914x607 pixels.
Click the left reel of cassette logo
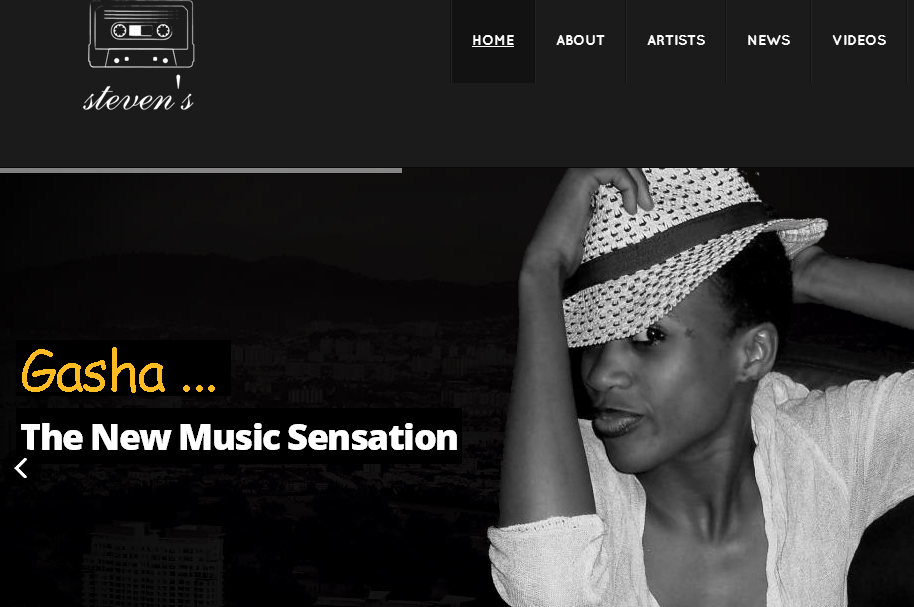coord(119,30)
